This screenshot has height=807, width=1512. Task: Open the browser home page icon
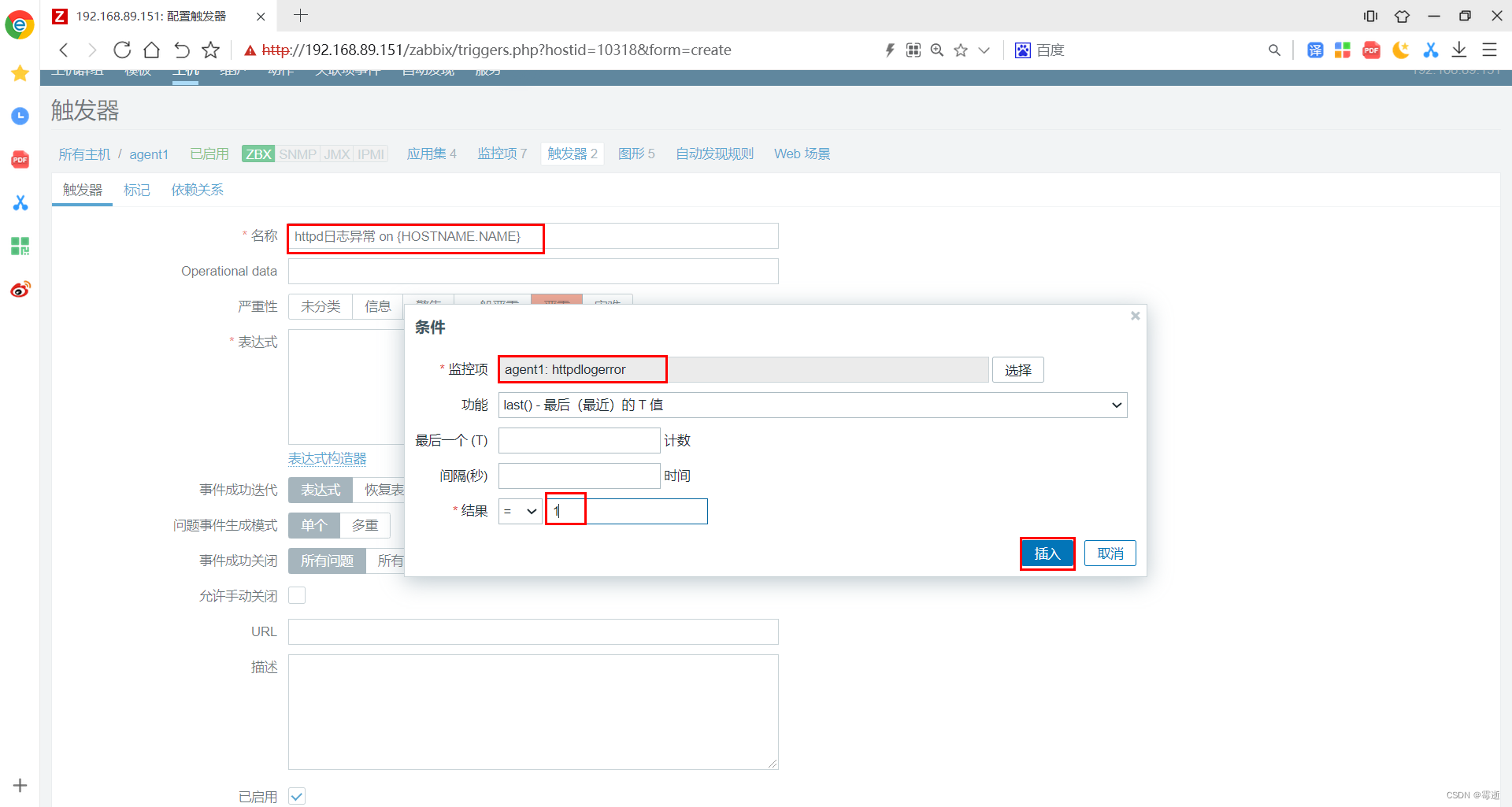click(x=151, y=50)
